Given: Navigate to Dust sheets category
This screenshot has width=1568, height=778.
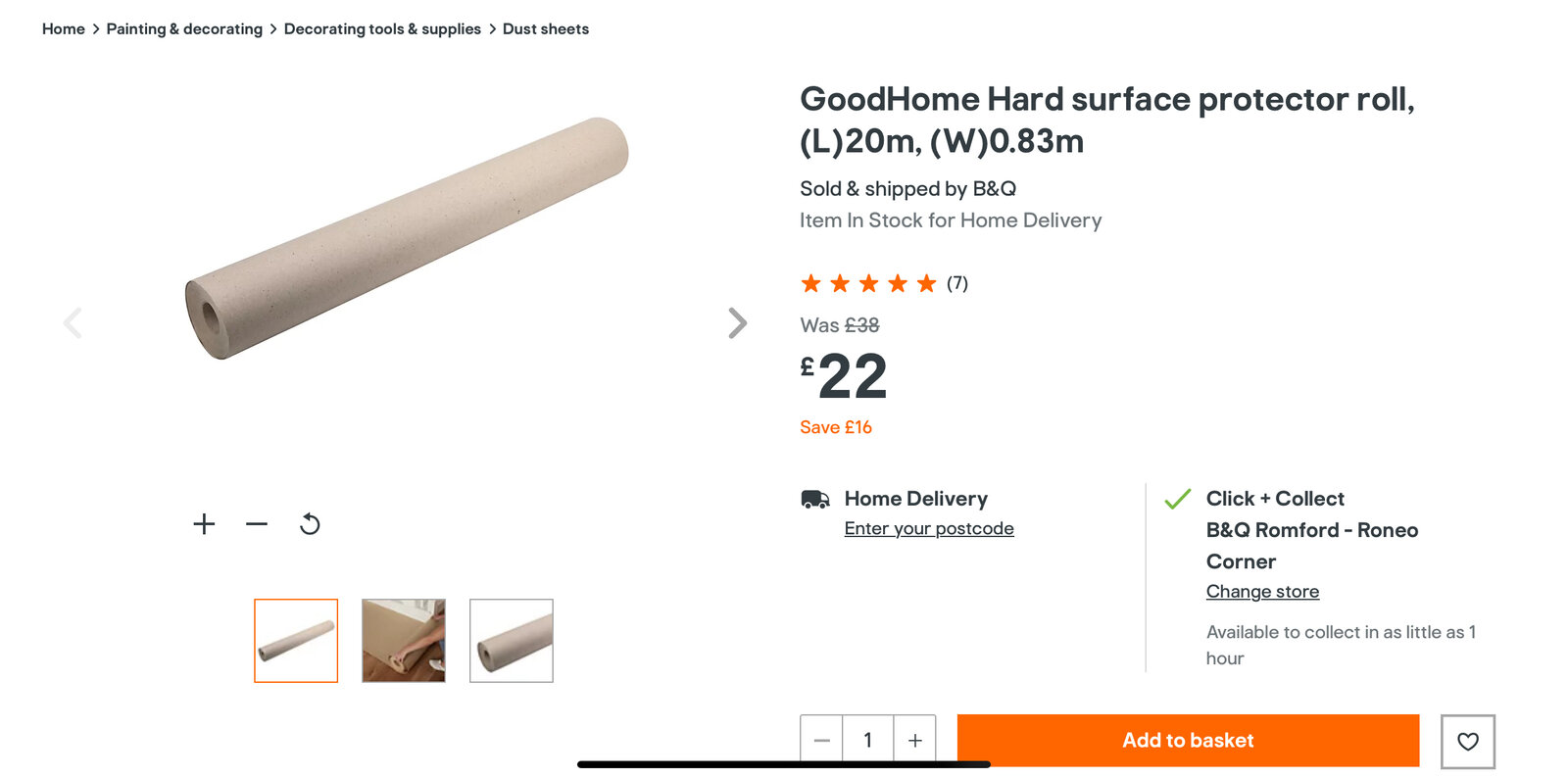Looking at the screenshot, I should pyautogui.click(x=546, y=29).
